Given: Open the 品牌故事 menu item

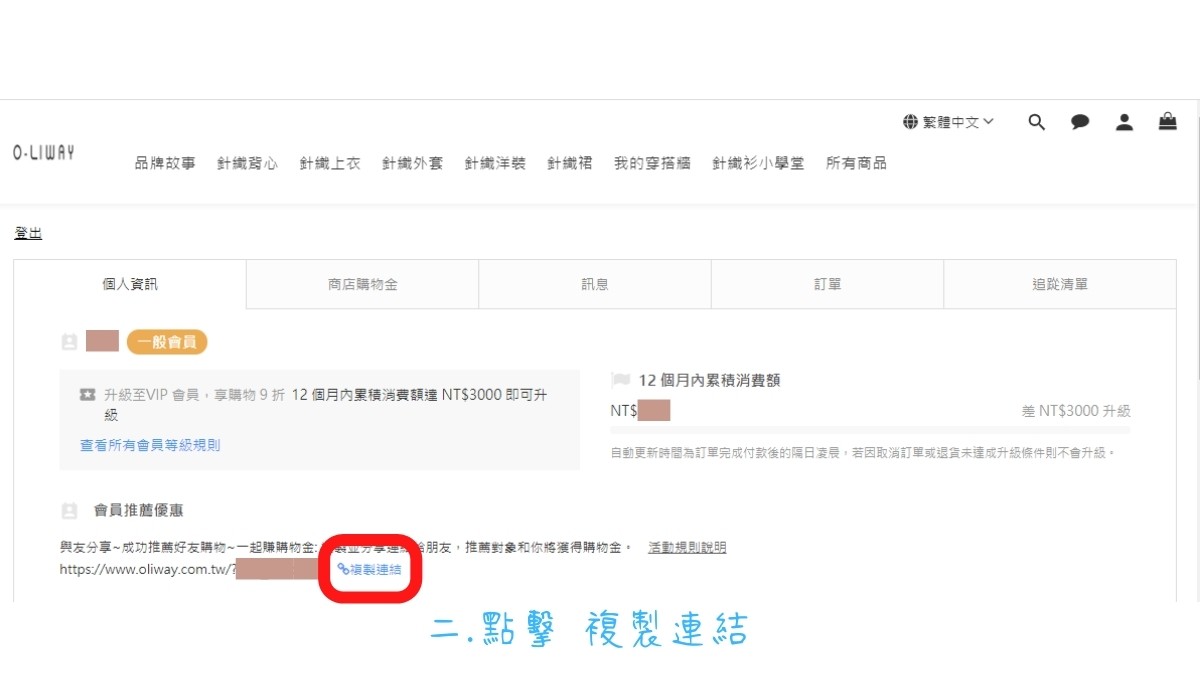Looking at the screenshot, I should pyautogui.click(x=165, y=163).
